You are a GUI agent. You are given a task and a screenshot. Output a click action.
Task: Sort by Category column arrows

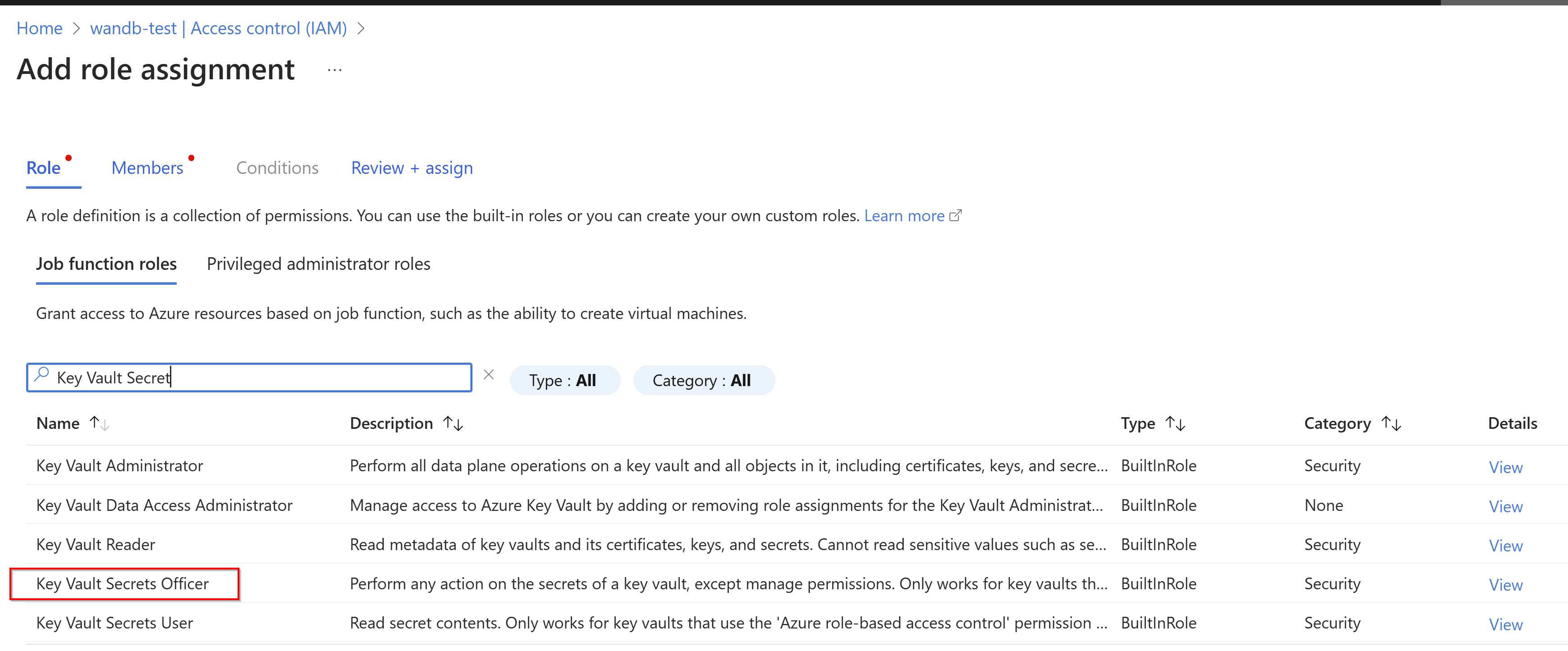(x=1391, y=423)
